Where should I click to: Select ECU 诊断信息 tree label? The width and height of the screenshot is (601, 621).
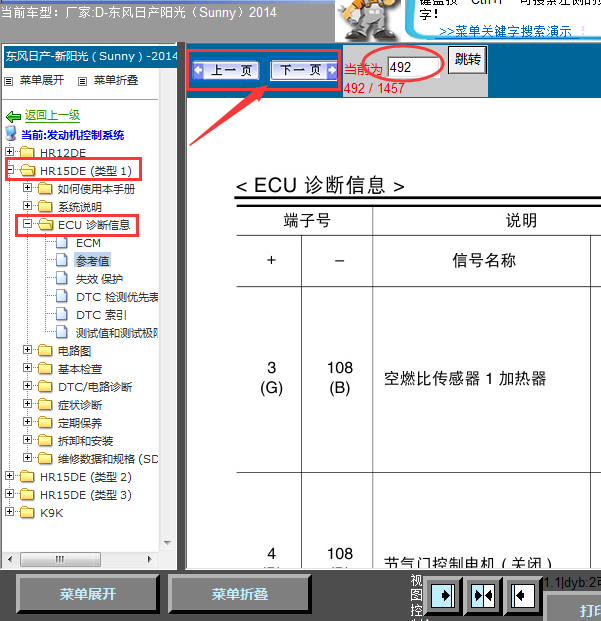[x=94, y=225]
